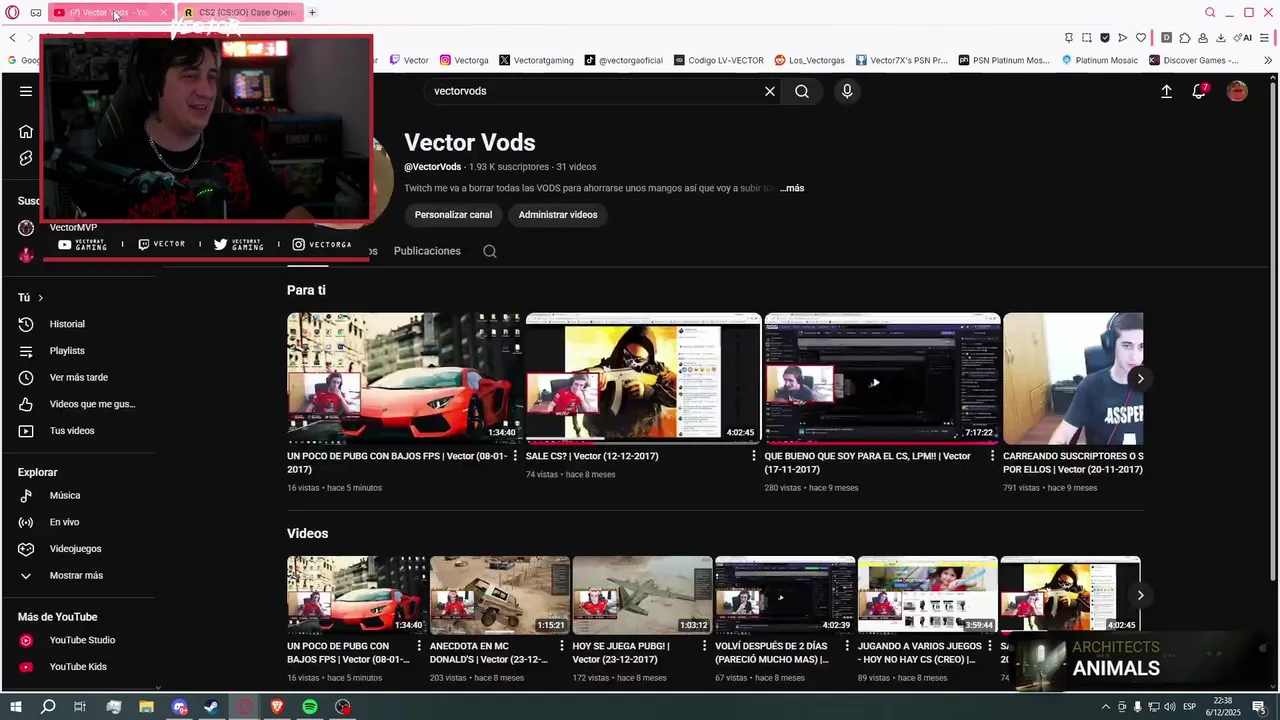Open Videojuegos under Explorar
This screenshot has height=720, width=1280.
click(75, 549)
